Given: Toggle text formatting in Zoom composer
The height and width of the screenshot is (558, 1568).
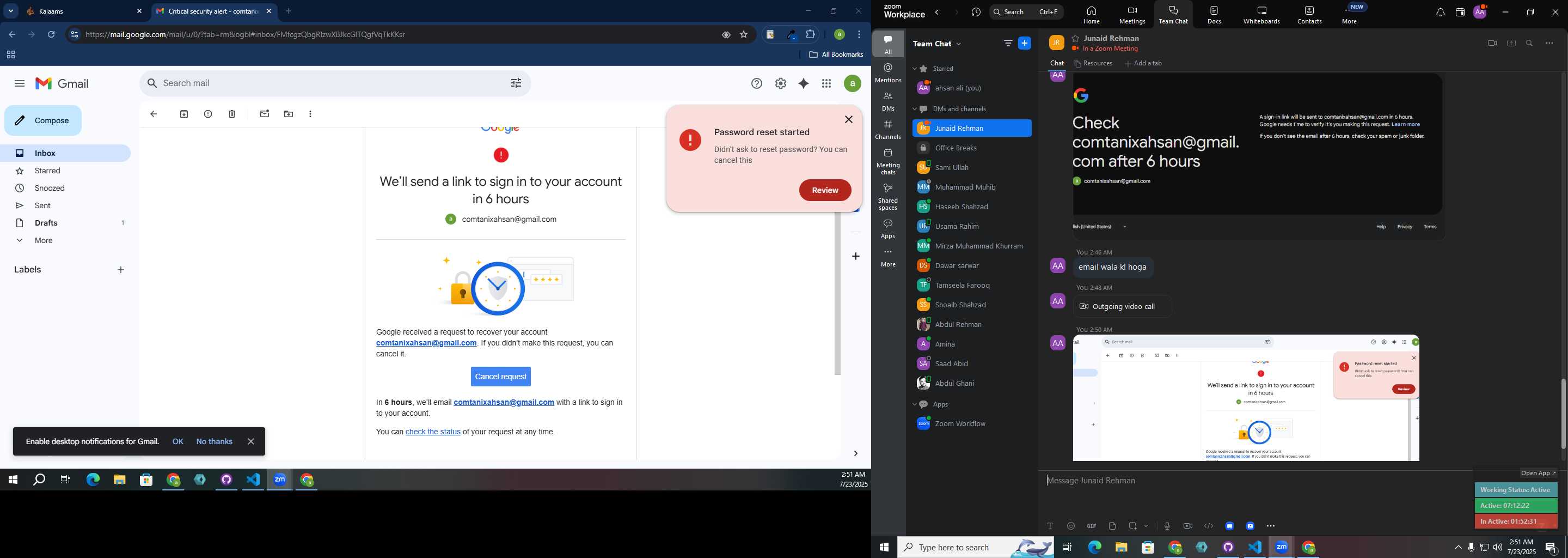Looking at the screenshot, I should [1050, 526].
